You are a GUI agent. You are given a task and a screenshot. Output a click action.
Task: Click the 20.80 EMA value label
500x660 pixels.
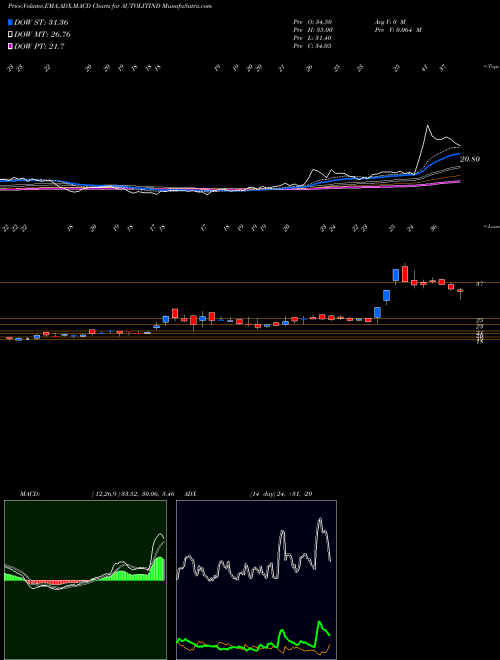tap(470, 159)
